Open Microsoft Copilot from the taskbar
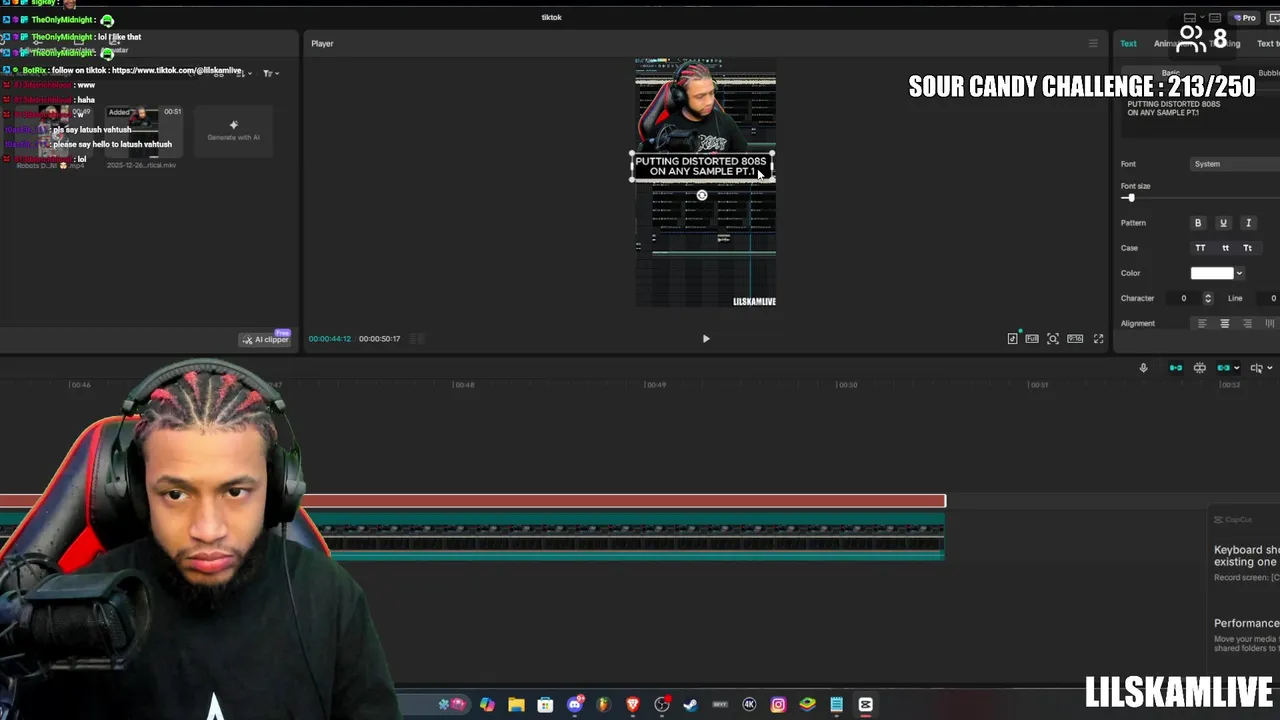The image size is (1280, 720). pos(487,705)
